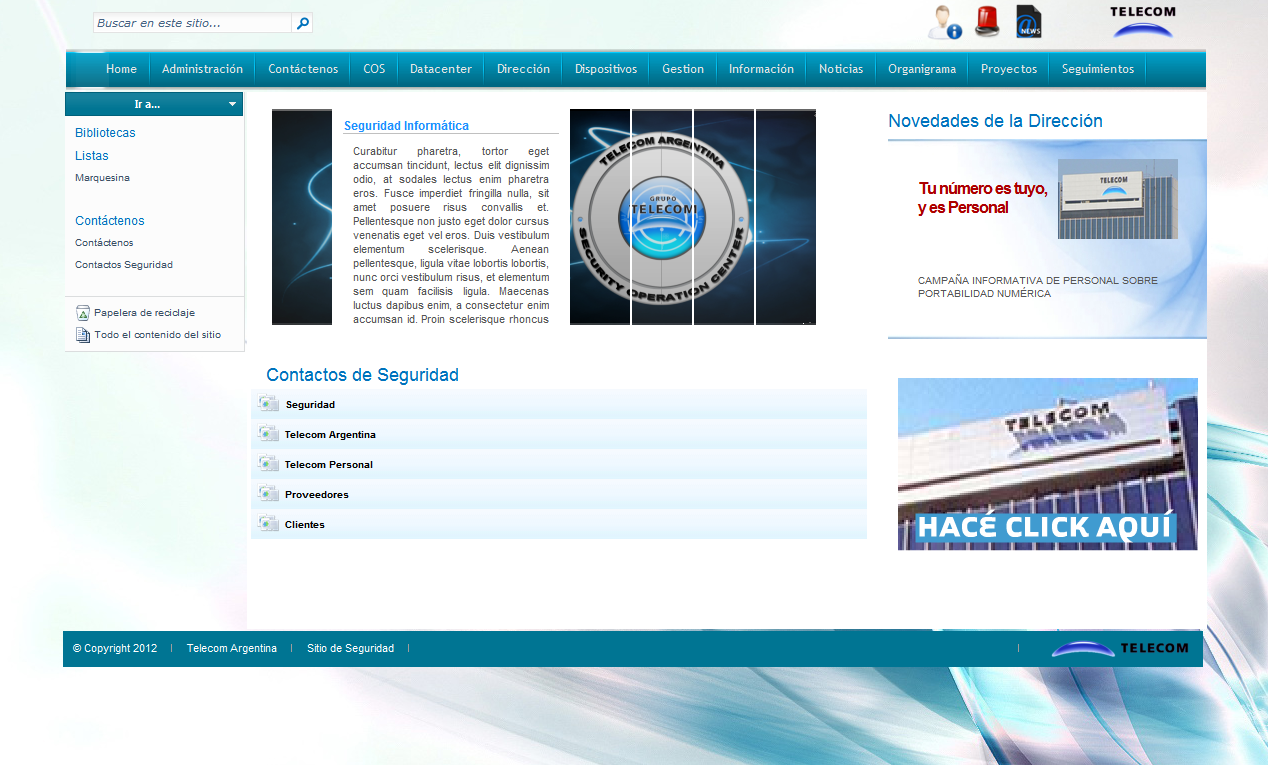Image resolution: width=1268 pixels, height=765 pixels.
Task: Click contact icon next to Telecom Personal
Action: pyautogui.click(x=268, y=464)
